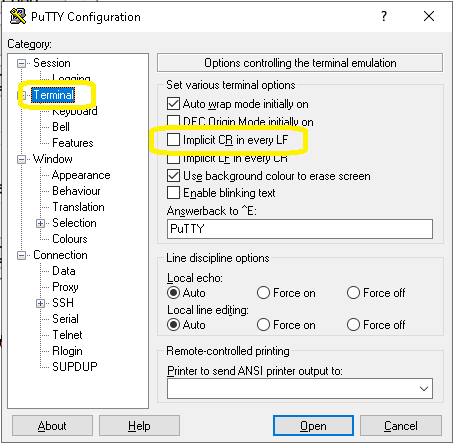This screenshot has width=455, height=444.
Task: Uncheck Auto wrap mode initially on
Action: click(173, 104)
